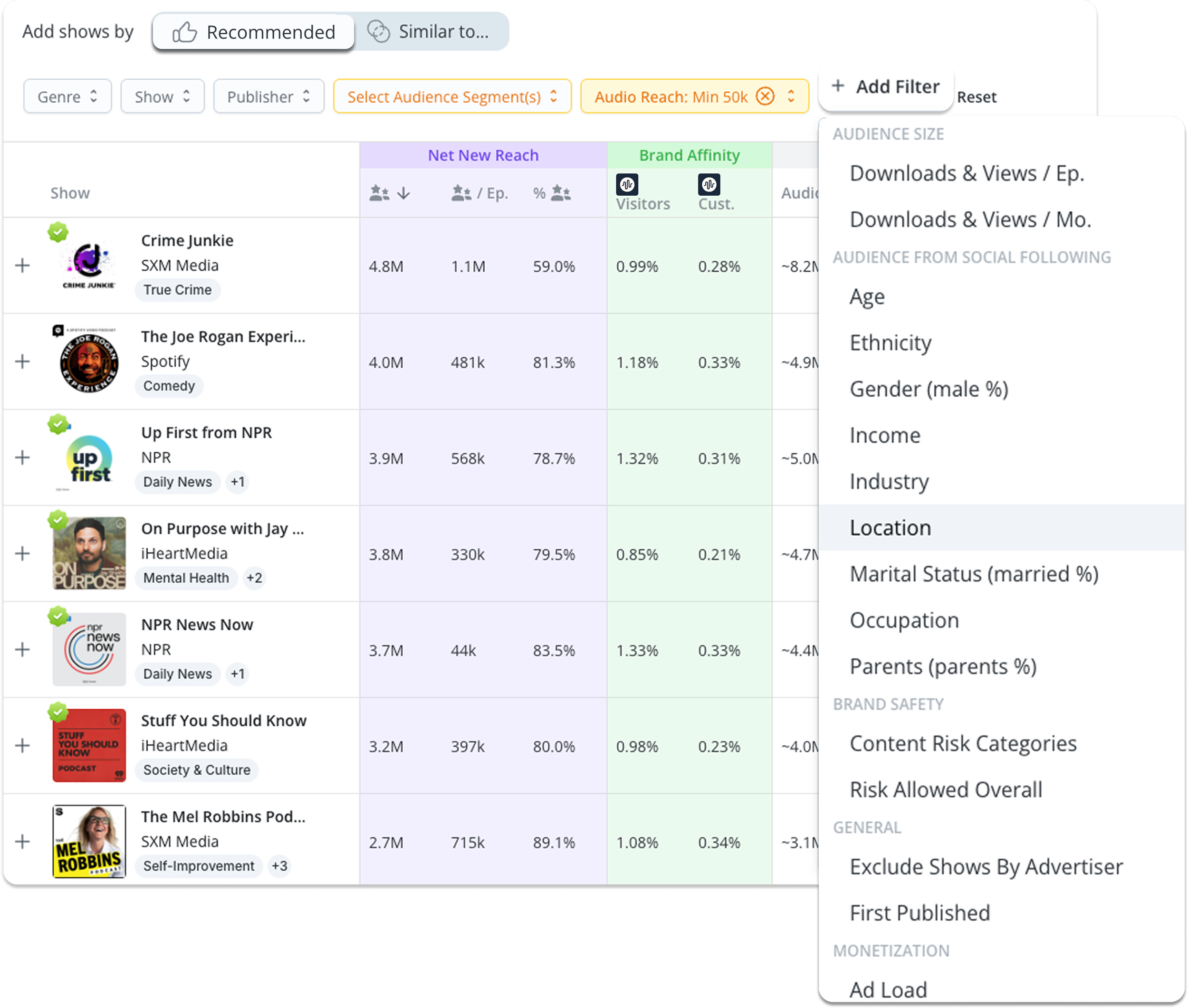Add The Joe Rogan Experience via plus icon
The height and width of the screenshot is (1008, 1188).
22,361
